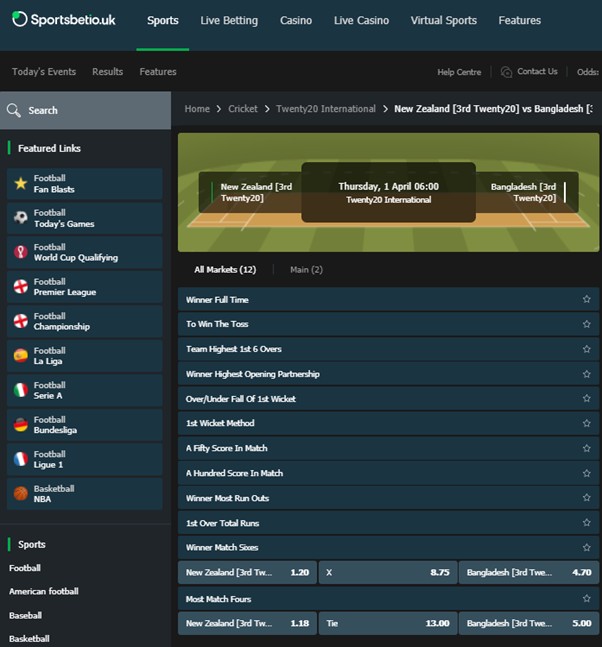
Task: Go to Cricket in breadcrumb
Action: point(243,109)
